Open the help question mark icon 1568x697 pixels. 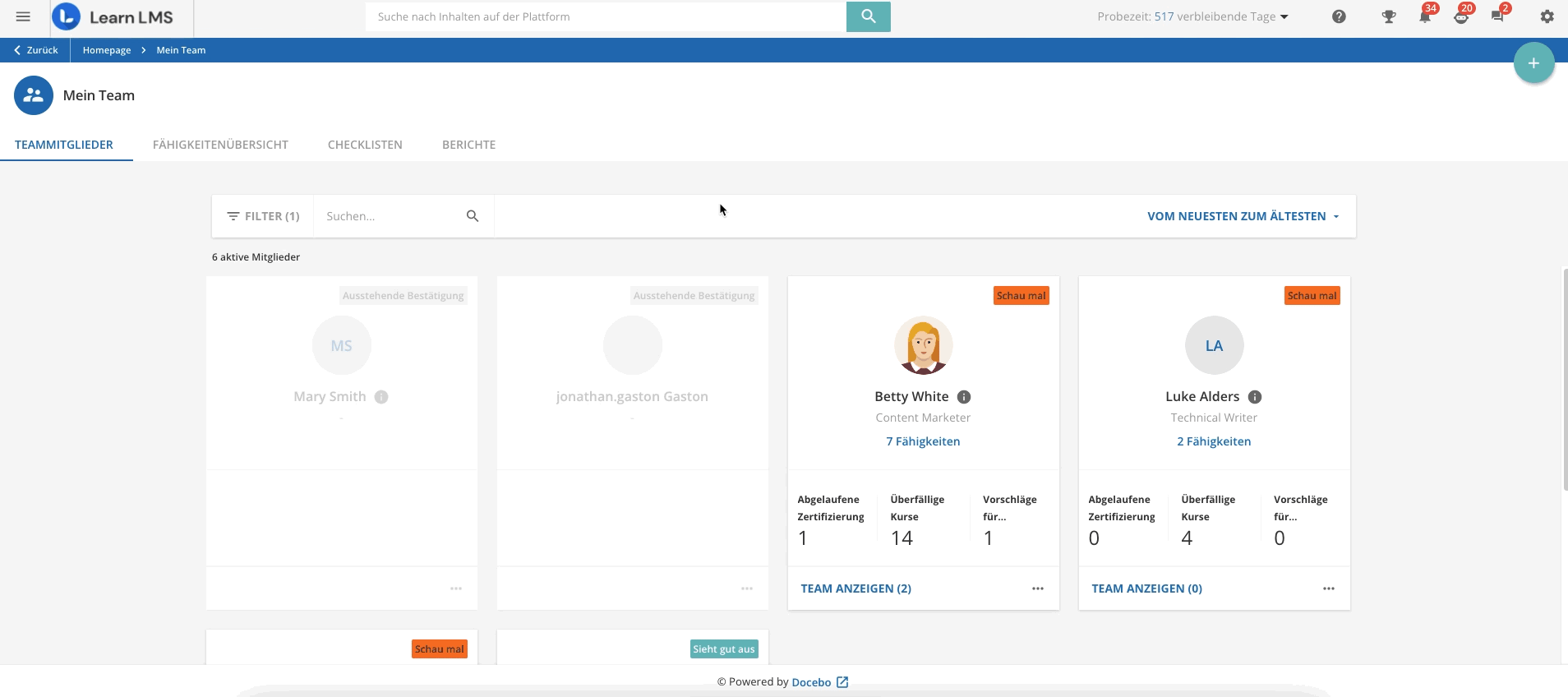[x=1339, y=16]
